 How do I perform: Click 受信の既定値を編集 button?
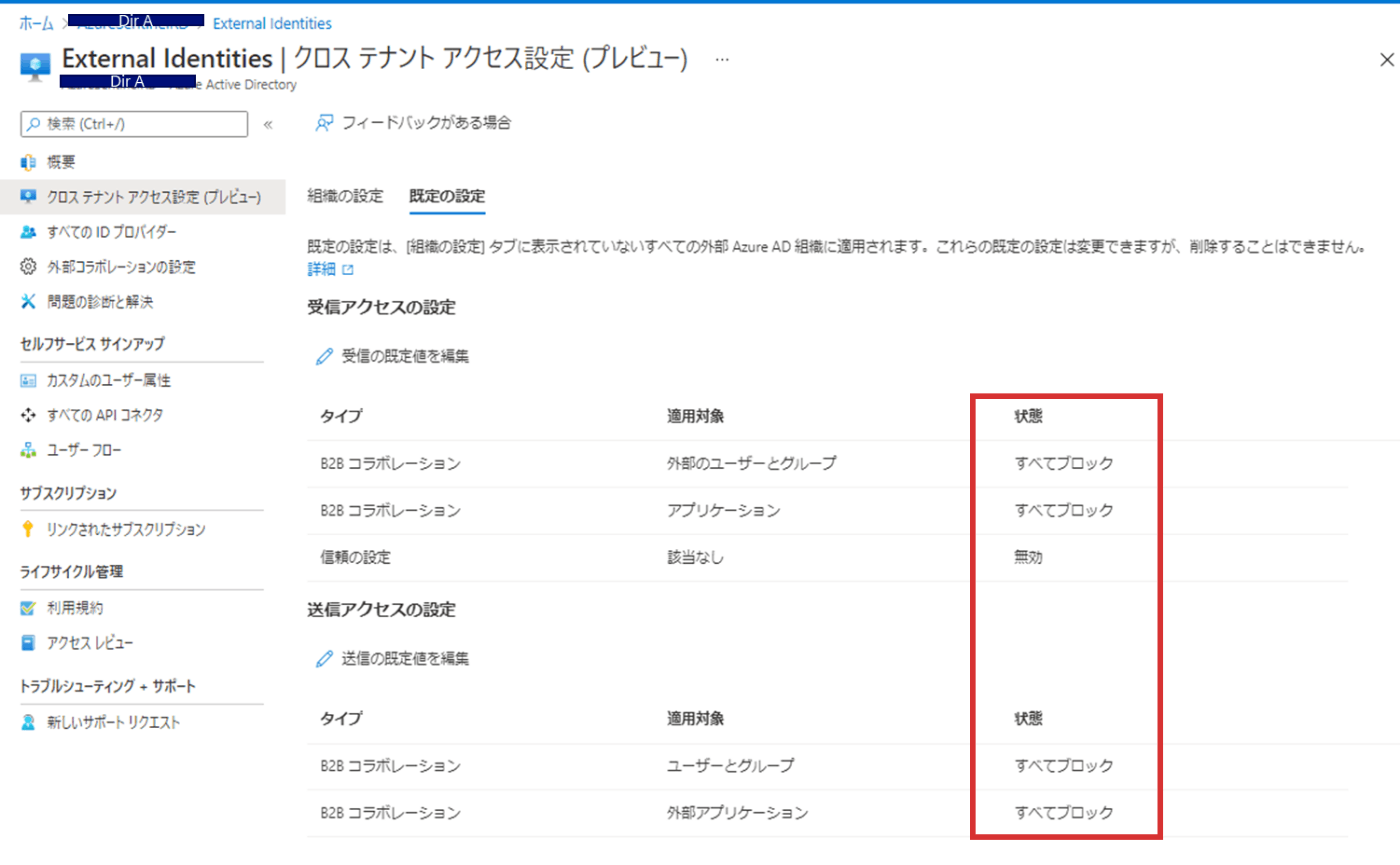click(x=392, y=355)
